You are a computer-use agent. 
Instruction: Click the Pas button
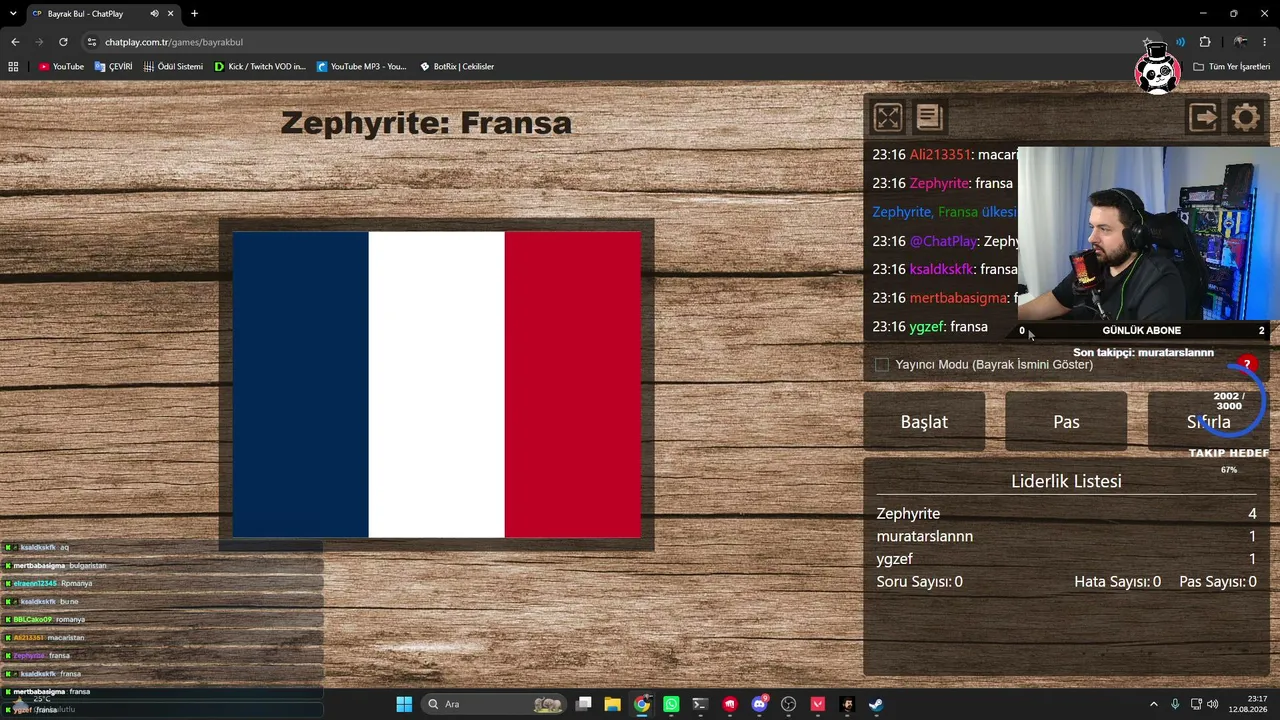pos(1066,422)
